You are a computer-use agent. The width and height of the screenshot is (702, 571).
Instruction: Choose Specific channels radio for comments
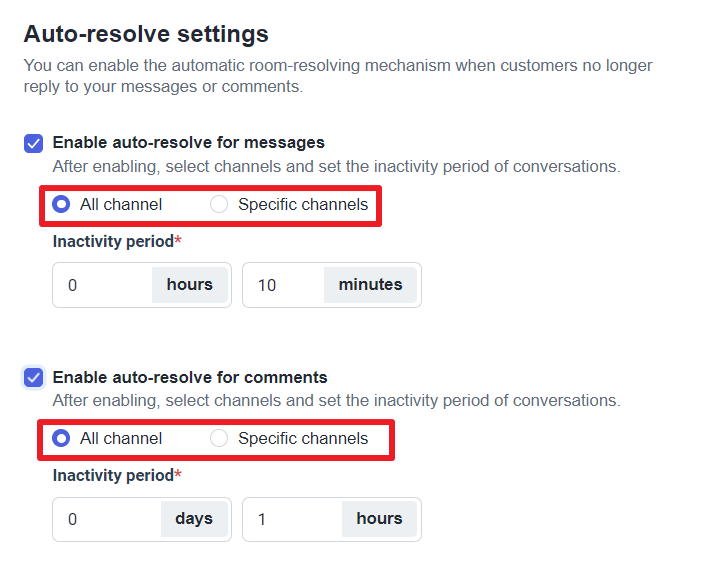pyautogui.click(x=219, y=439)
